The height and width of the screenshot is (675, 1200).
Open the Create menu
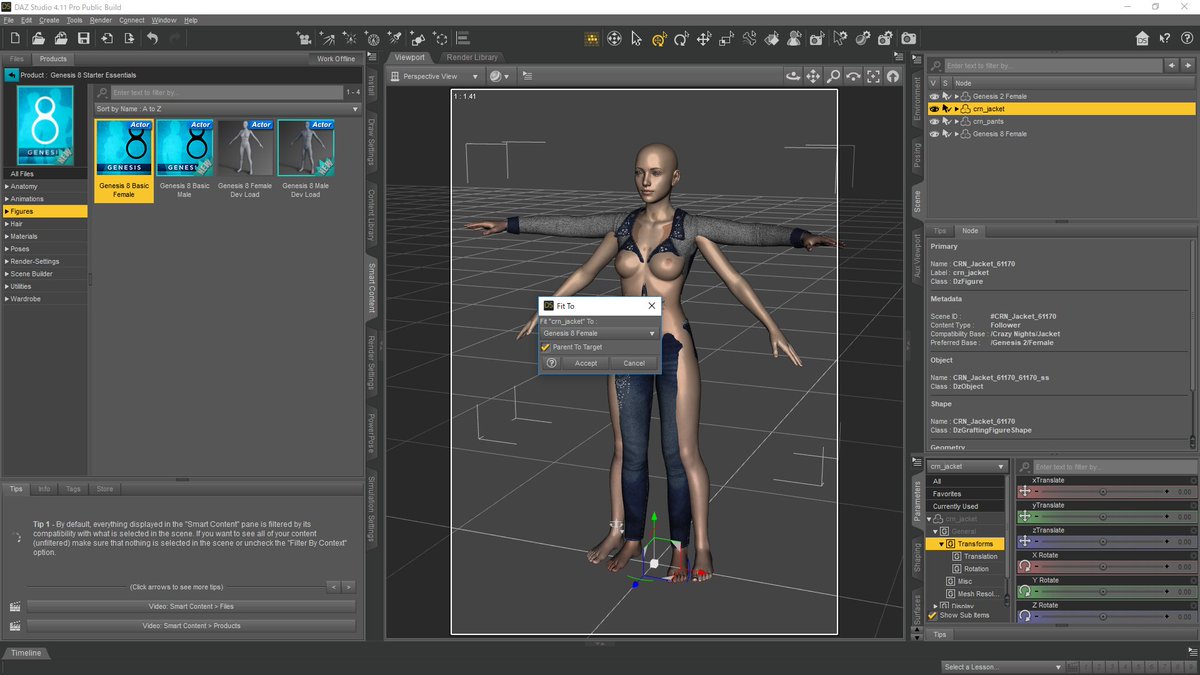pos(49,20)
